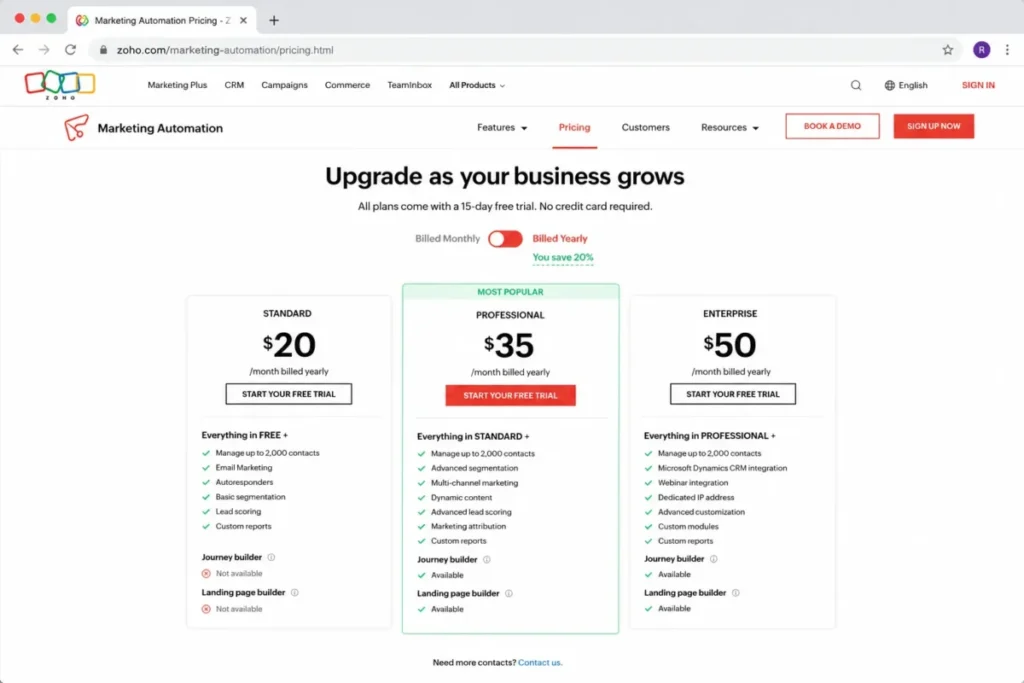Click info icon beside Professional Journey builder
Viewport: 1024px width, 683px height.
tap(487, 560)
